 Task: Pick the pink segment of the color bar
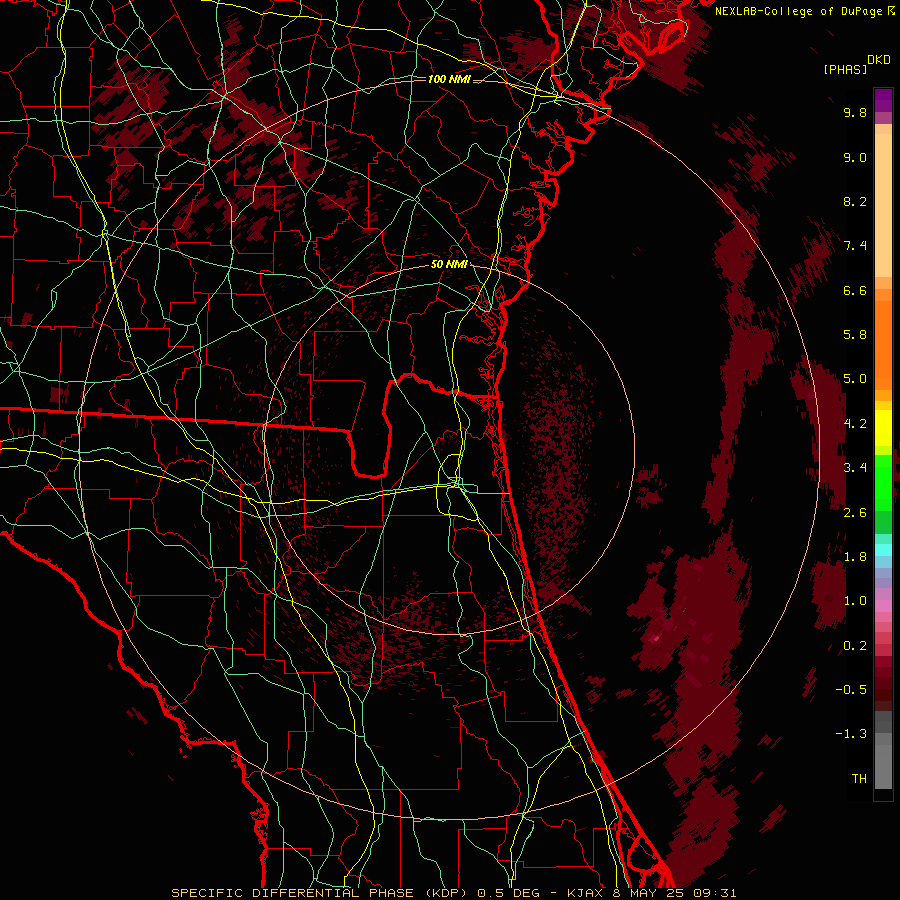coord(883,606)
